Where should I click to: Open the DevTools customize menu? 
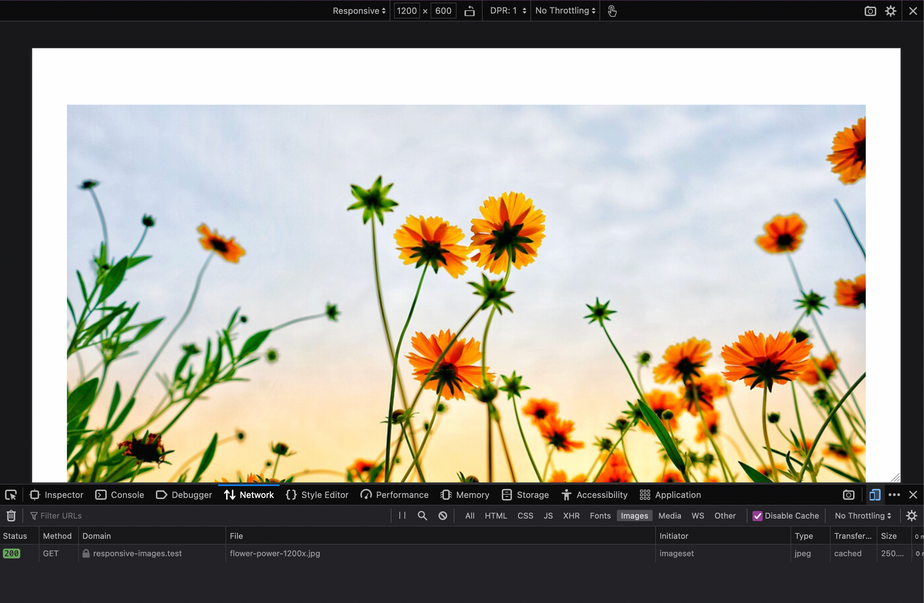(x=893, y=494)
